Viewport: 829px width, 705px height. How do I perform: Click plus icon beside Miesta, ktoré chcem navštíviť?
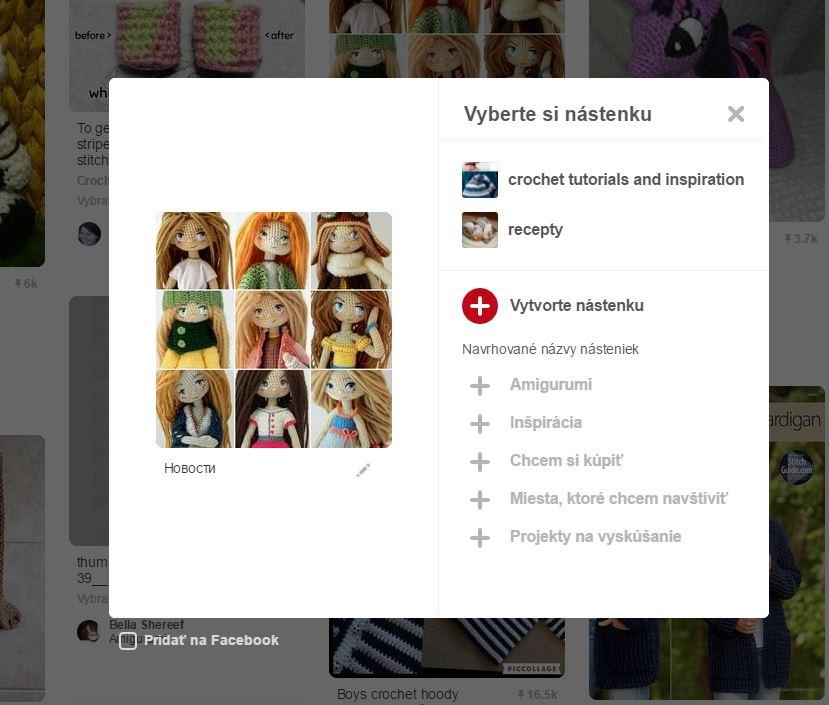[x=480, y=499]
